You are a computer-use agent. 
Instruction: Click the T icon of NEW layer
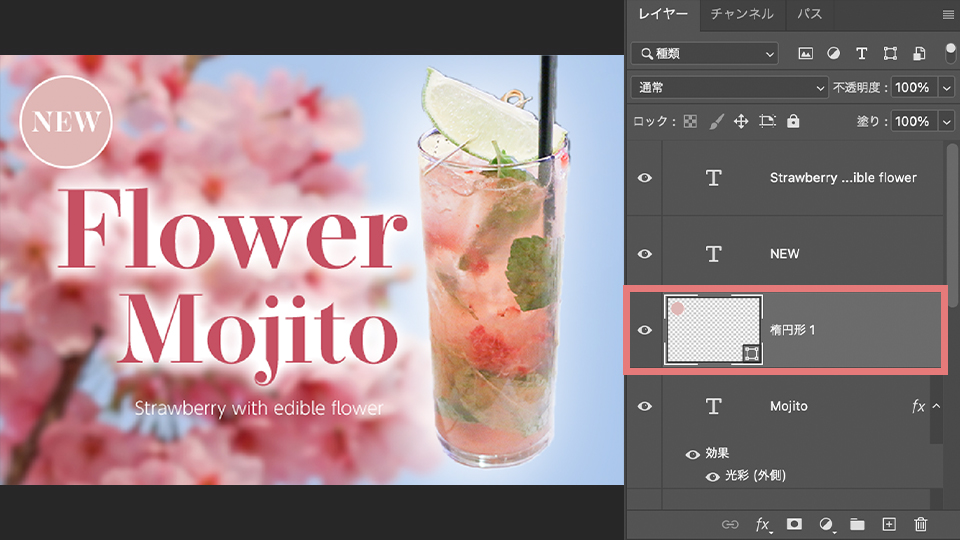pyautogui.click(x=714, y=253)
